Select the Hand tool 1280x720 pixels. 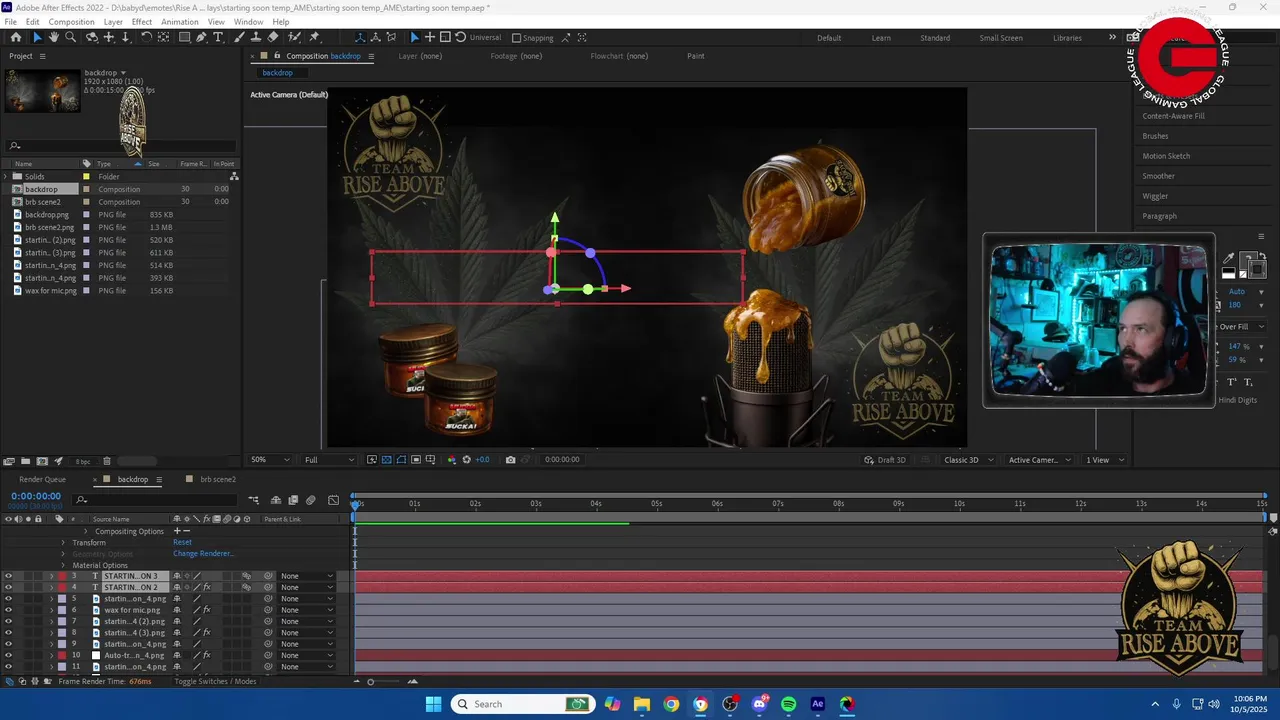[54, 37]
